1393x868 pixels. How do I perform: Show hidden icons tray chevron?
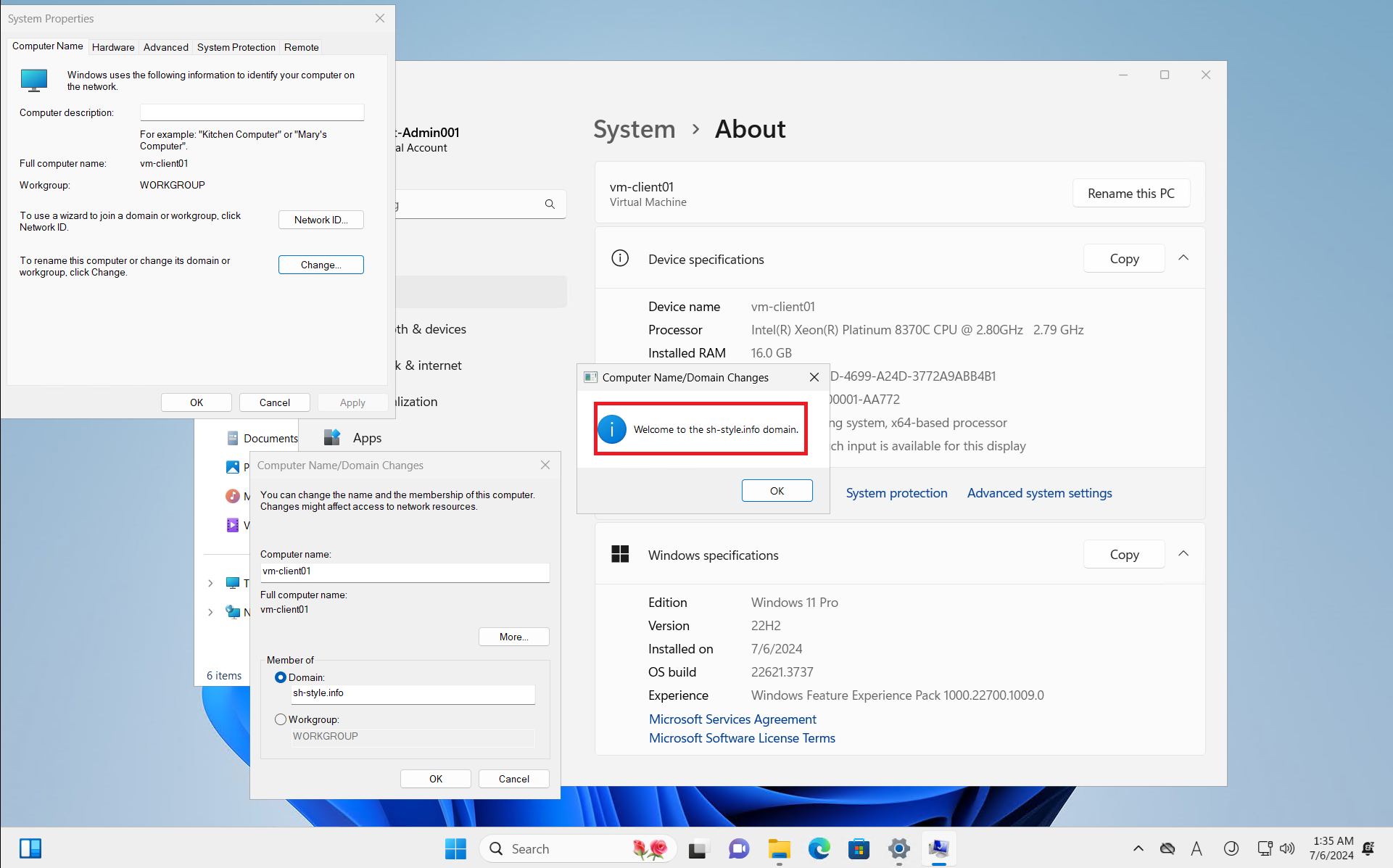[x=1138, y=848]
